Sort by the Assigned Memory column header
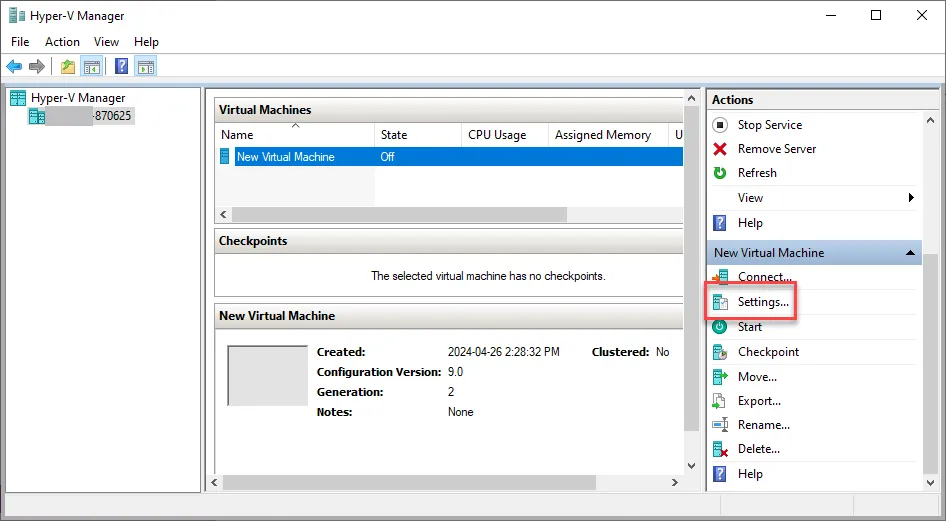The height and width of the screenshot is (521, 946). [608, 135]
